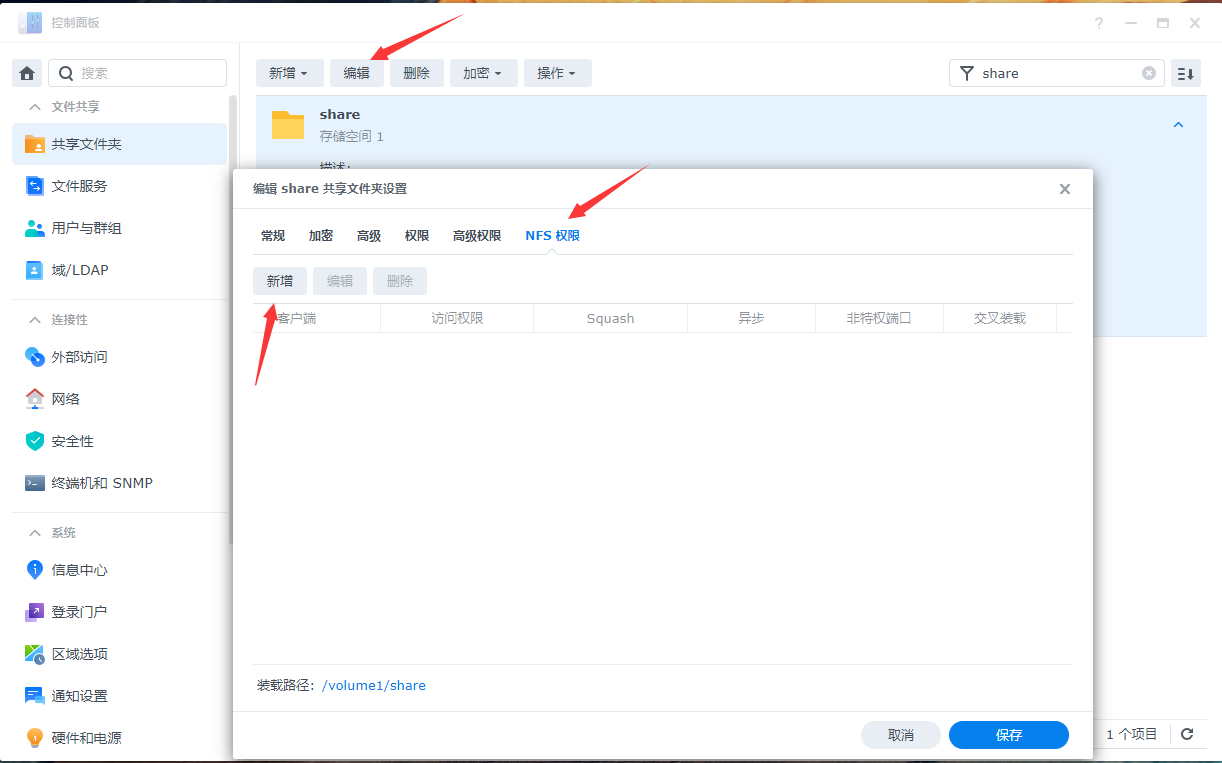Click the 1 个项目 status text
The width and height of the screenshot is (1222, 763).
[x=1132, y=734]
